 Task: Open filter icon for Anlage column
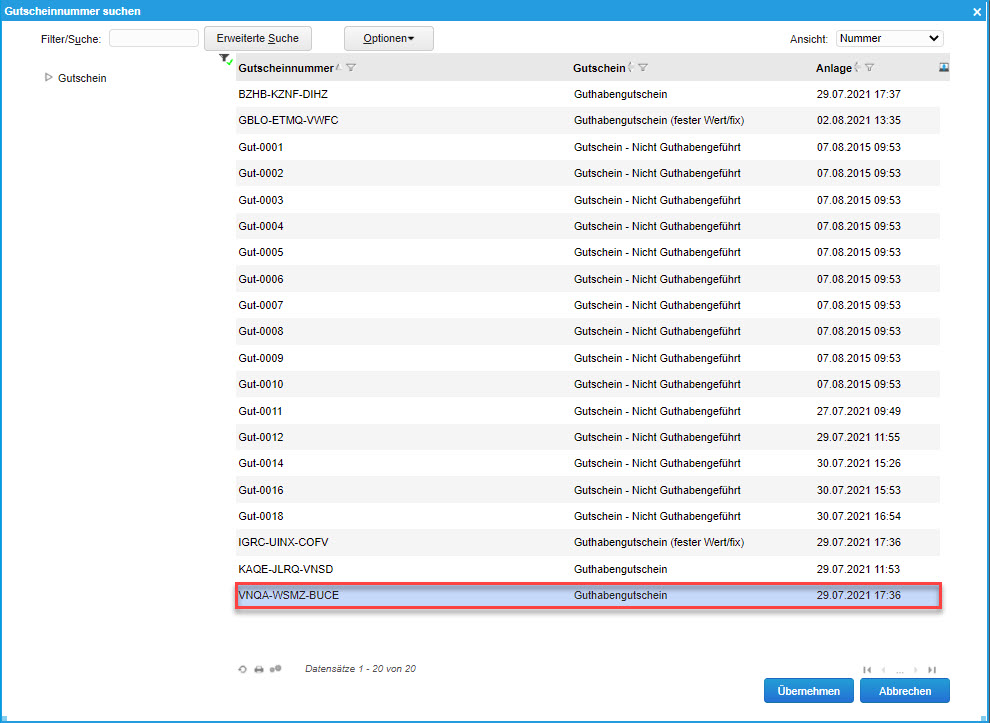[x=870, y=68]
